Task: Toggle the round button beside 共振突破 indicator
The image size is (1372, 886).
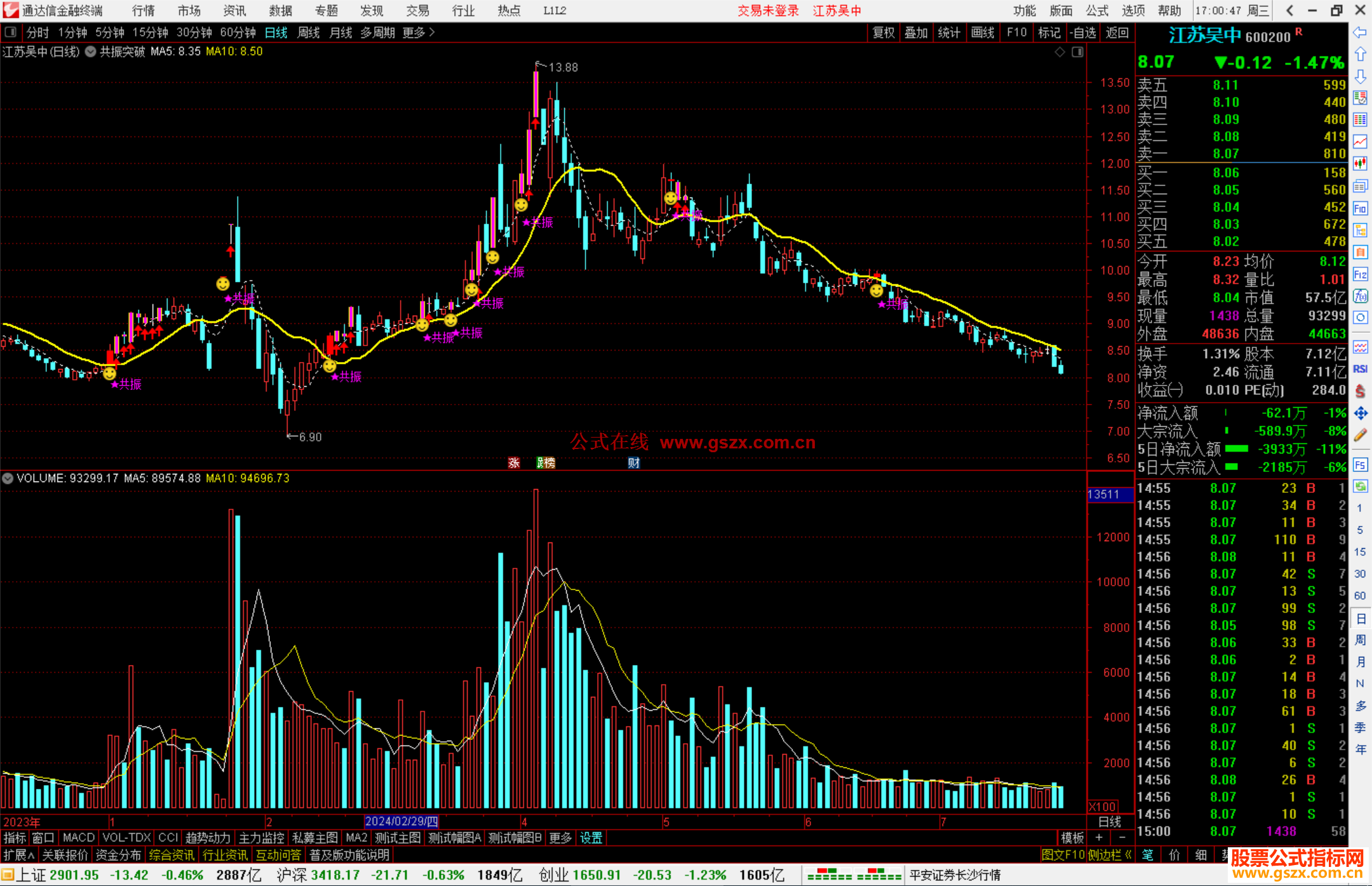Action: tap(91, 51)
